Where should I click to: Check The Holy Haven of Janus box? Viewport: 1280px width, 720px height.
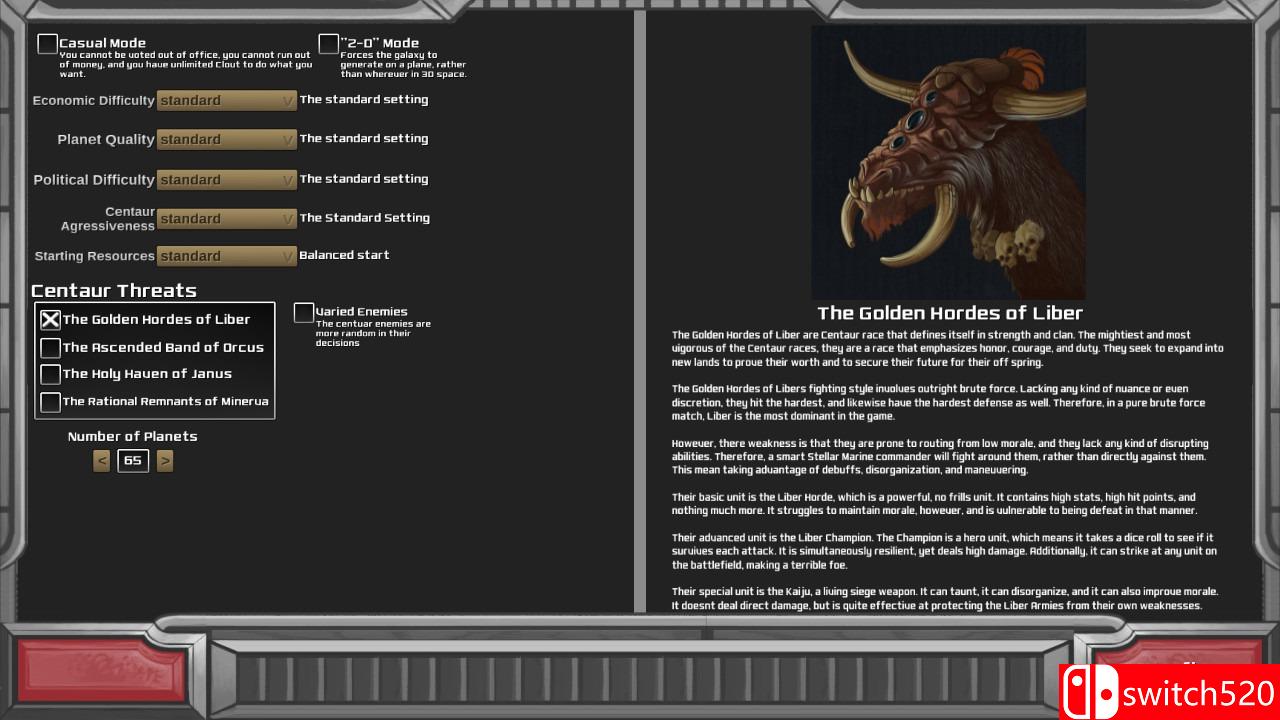50,374
